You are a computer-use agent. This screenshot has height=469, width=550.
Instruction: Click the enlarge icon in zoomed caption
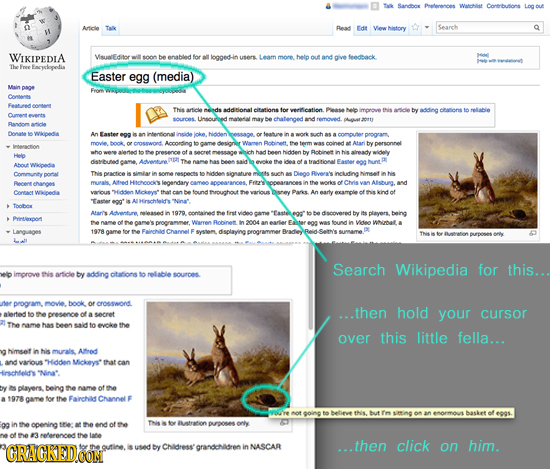284,423
